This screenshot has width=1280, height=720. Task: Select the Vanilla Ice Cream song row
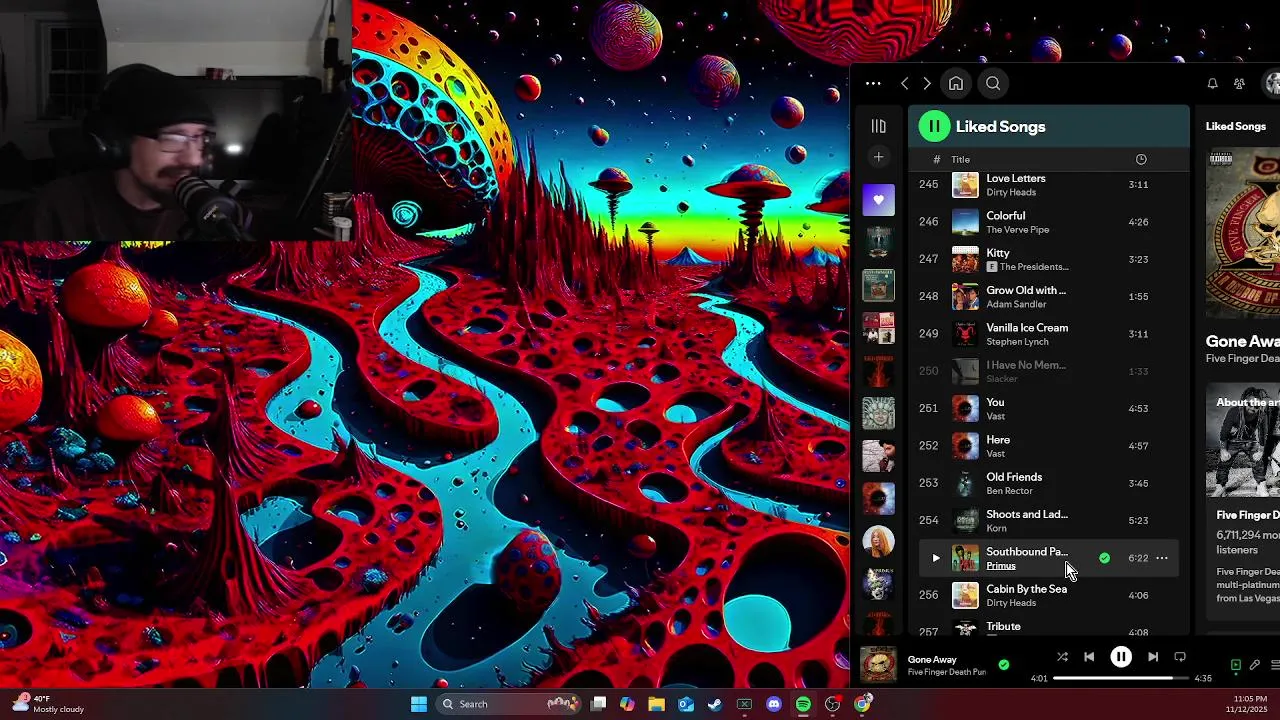click(x=1048, y=334)
